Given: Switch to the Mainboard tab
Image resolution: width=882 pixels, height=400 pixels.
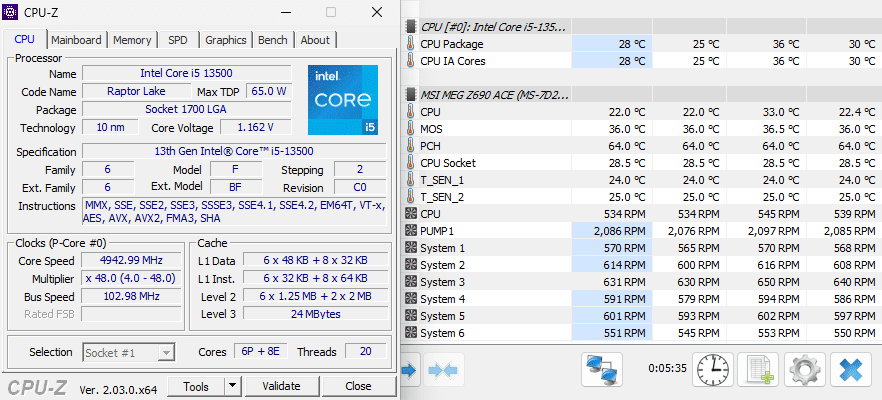Looking at the screenshot, I should pyautogui.click(x=76, y=40).
